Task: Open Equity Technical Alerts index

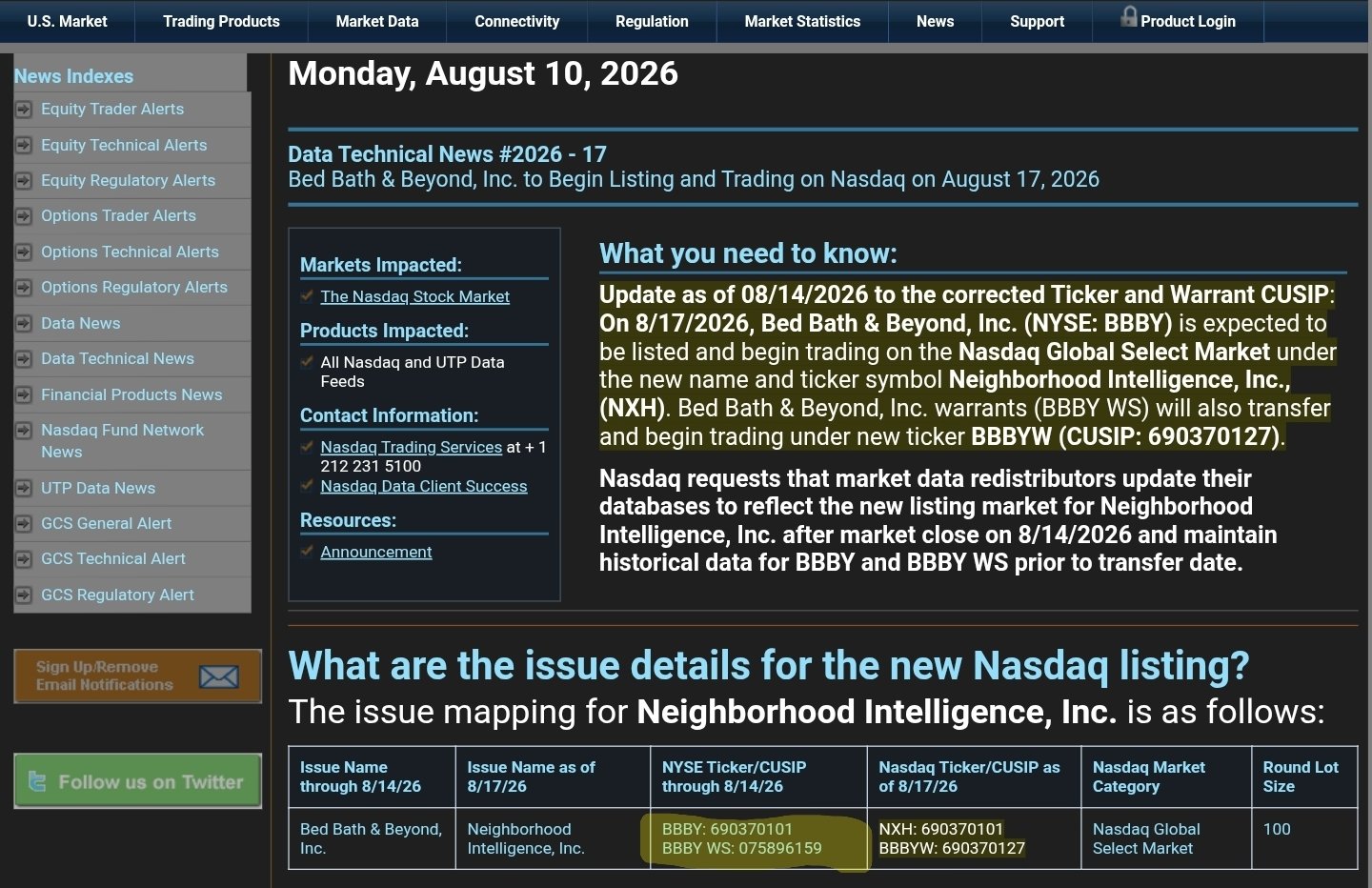Action: [x=124, y=146]
